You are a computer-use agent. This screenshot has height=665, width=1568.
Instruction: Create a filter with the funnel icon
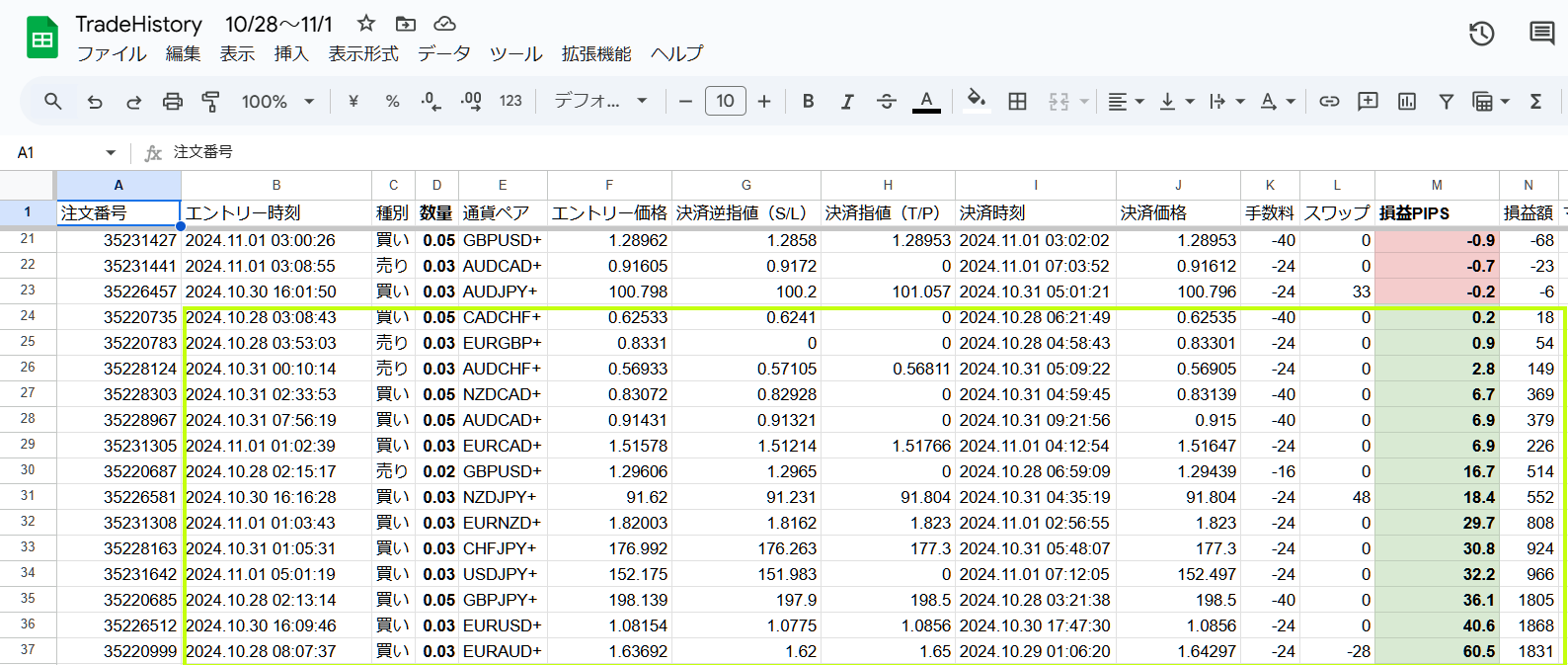[x=1446, y=101]
